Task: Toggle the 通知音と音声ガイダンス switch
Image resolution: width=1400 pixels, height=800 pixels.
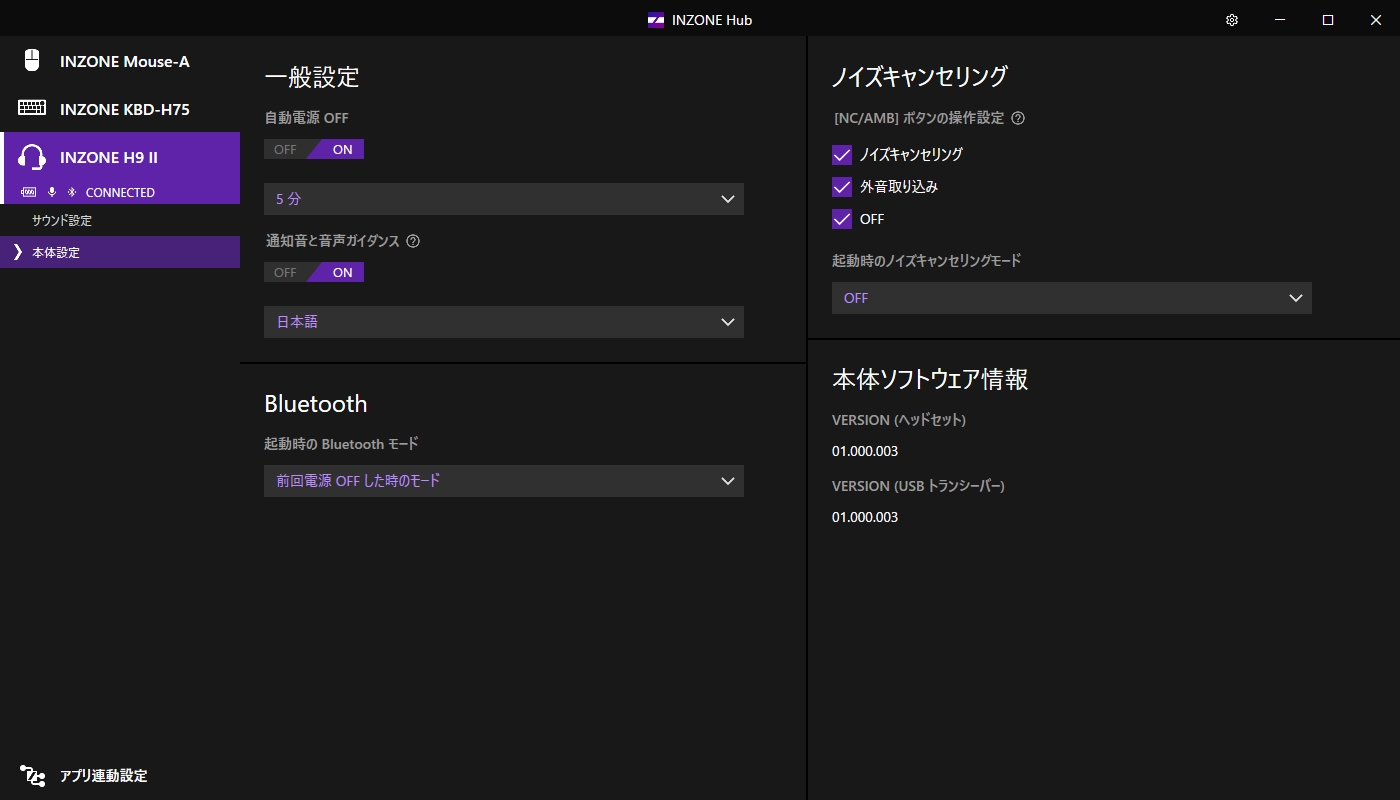Action: [x=314, y=272]
